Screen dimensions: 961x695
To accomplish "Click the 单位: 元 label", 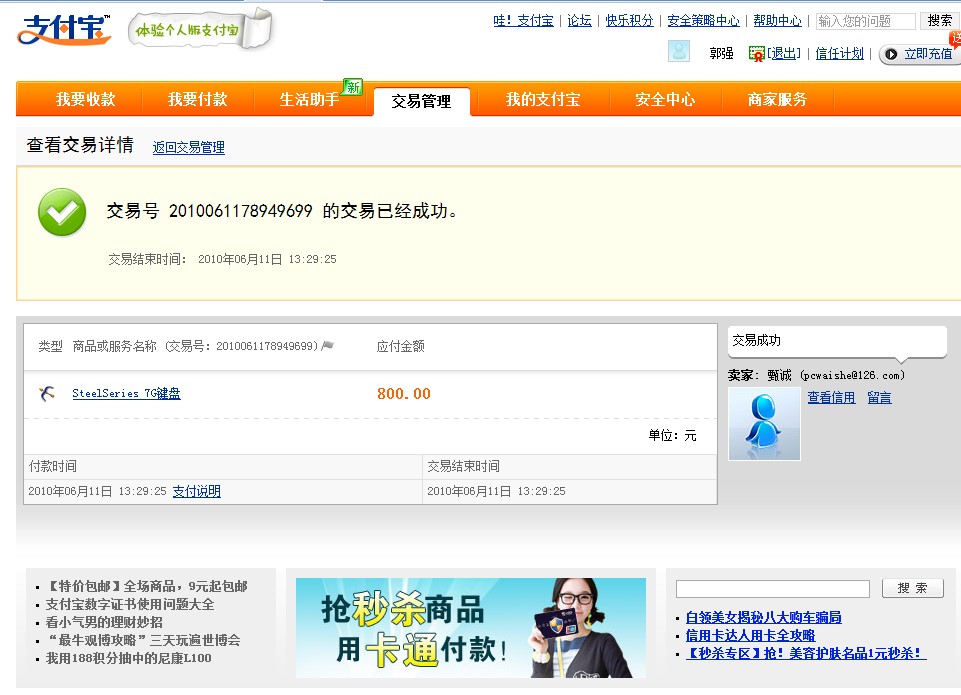I will click(x=672, y=436).
